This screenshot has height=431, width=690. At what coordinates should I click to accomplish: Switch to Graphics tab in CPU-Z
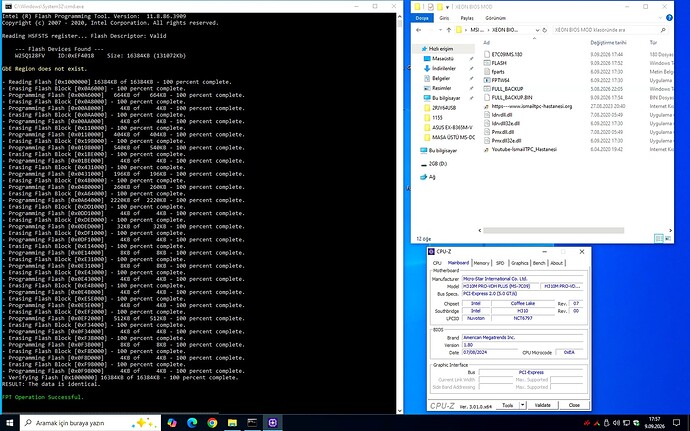tap(520, 263)
